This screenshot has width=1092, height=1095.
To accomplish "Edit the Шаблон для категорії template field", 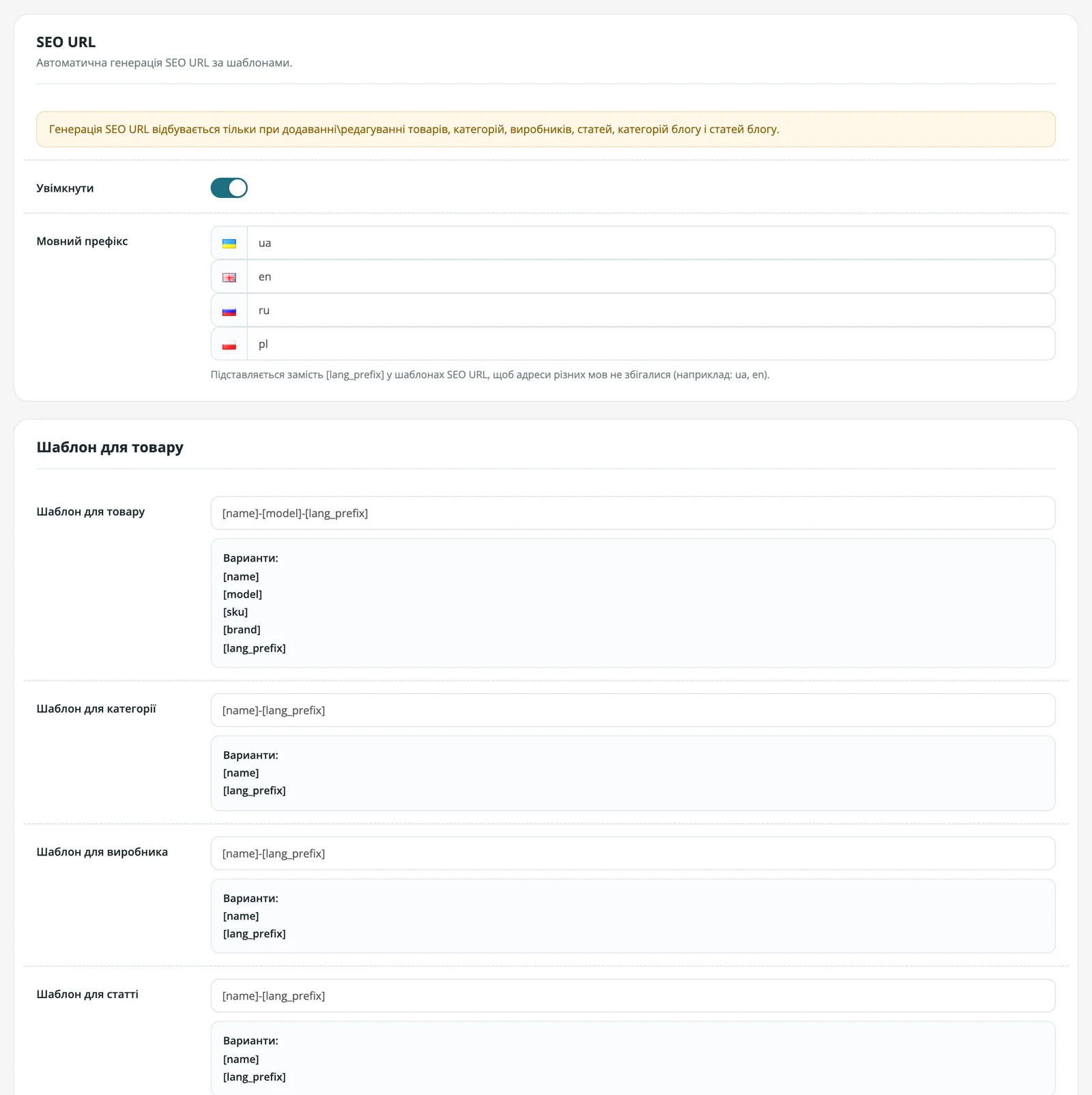I will coord(633,710).
